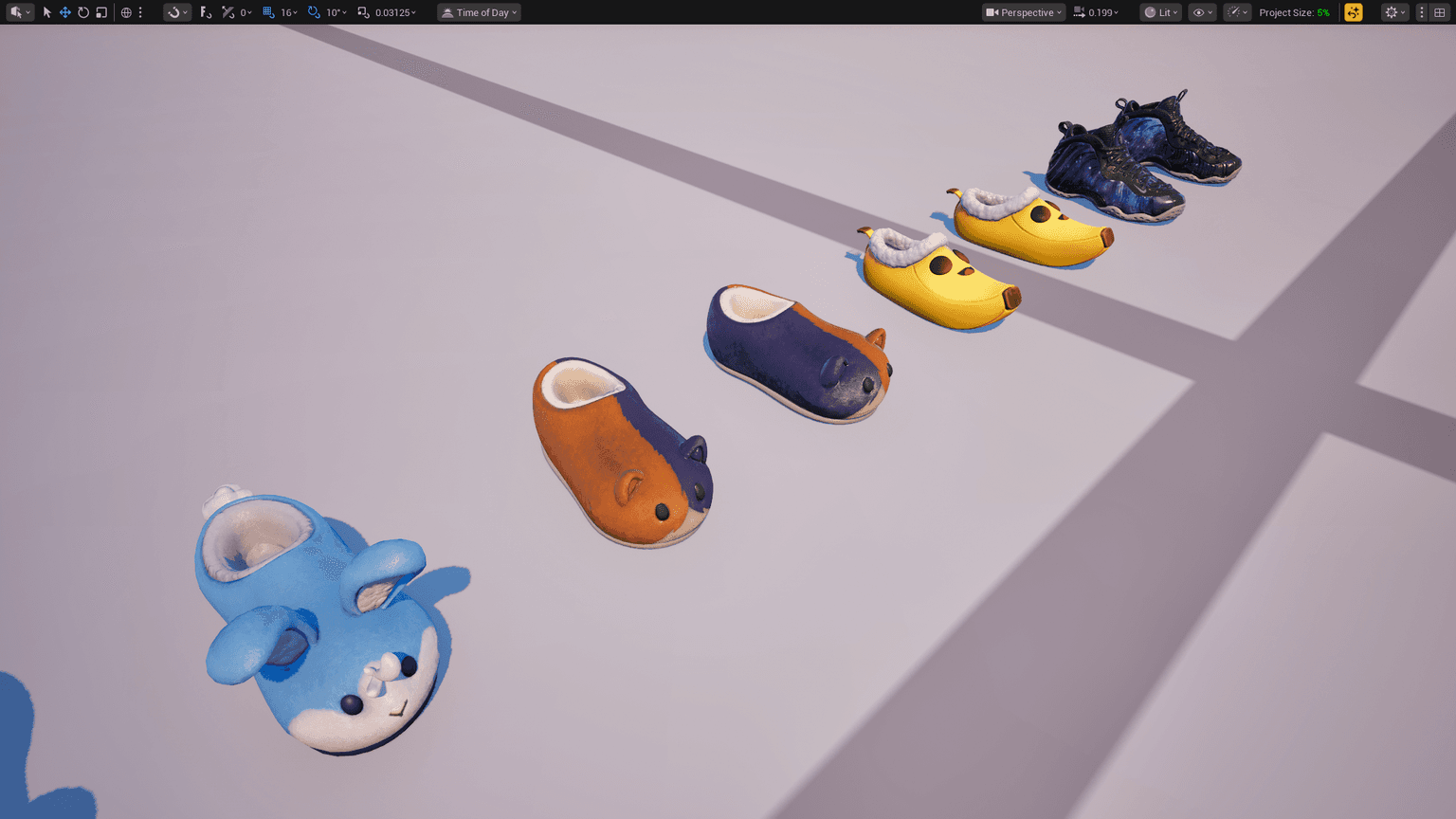Viewport: 1456px width, 819px height.
Task: Open the transform tools three-dot menu
Action: [140, 12]
